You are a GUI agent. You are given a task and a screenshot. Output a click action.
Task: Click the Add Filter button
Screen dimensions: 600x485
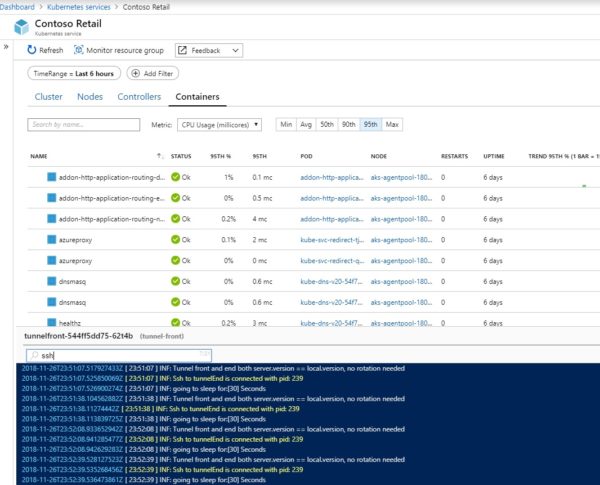click(153, 73)
